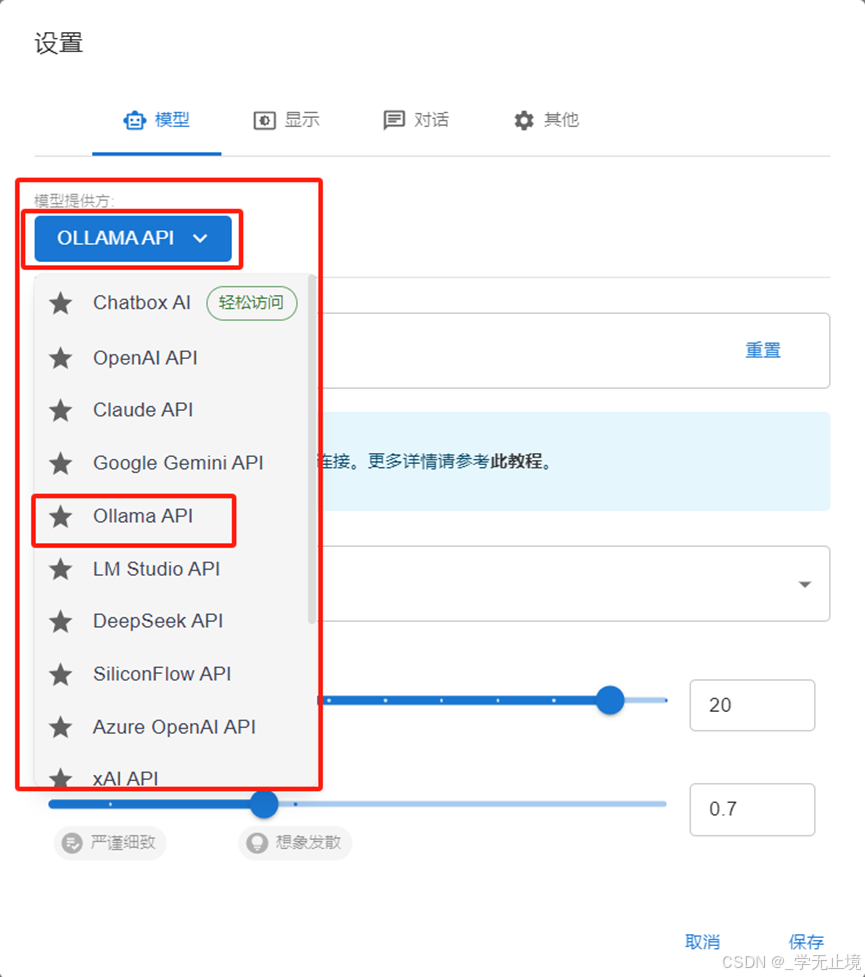The image size is (865, 977).
Task: Click the 轻松访问 badge beside Chatbox AI
Action: pos(252,303)
